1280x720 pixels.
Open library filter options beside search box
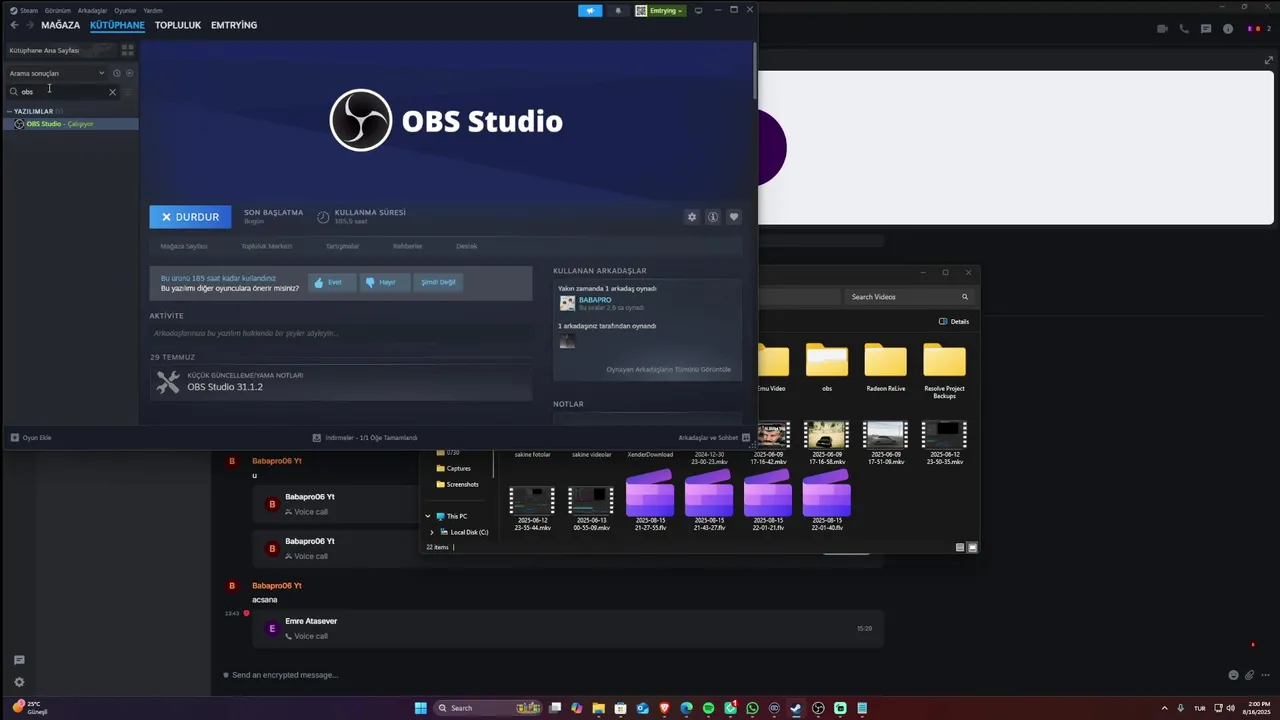pos(128,92)
